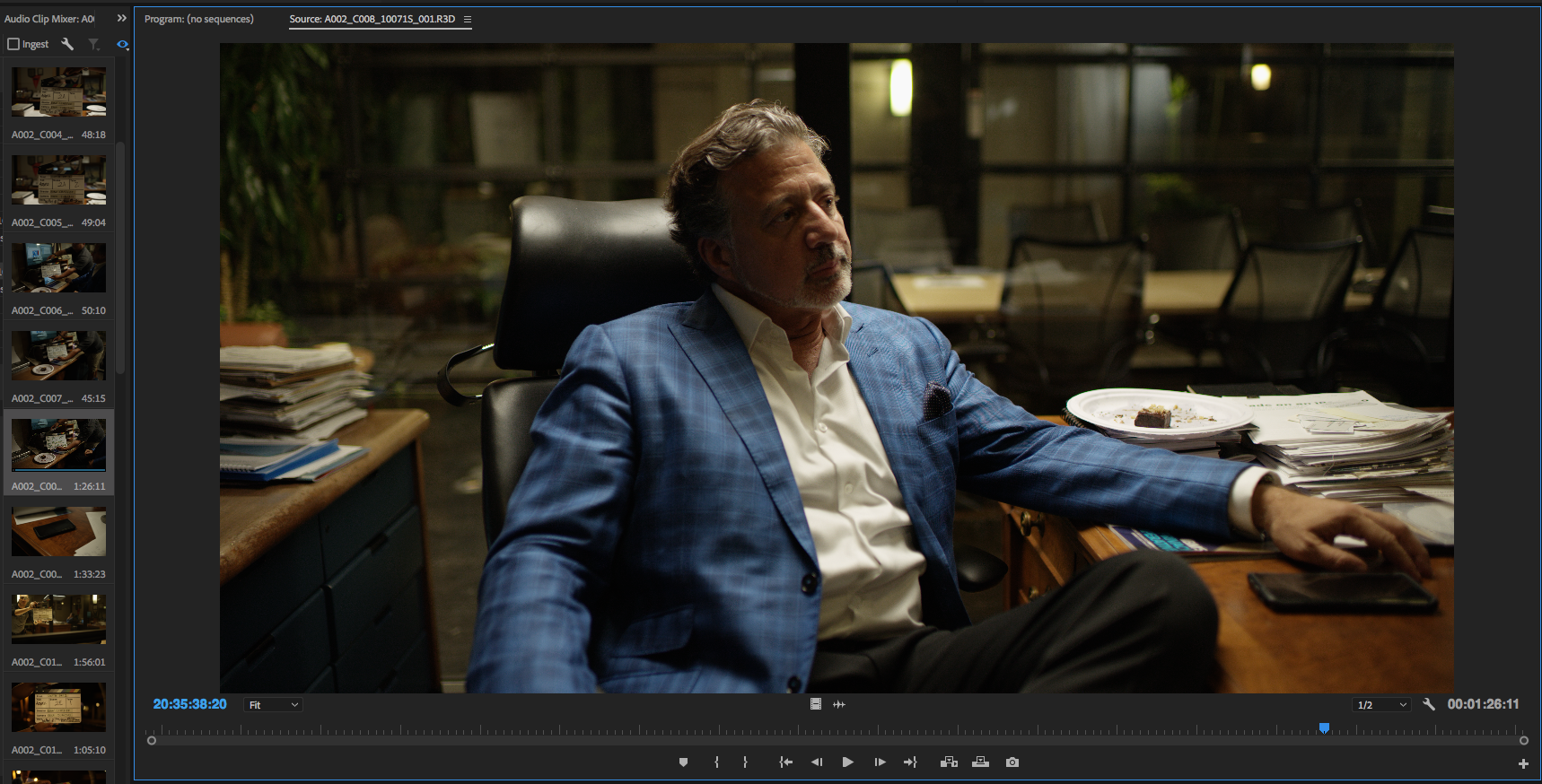1542x784 pixels.
Task: Click the duration readout 00:01:26:11
Action: coord(1483,704)
